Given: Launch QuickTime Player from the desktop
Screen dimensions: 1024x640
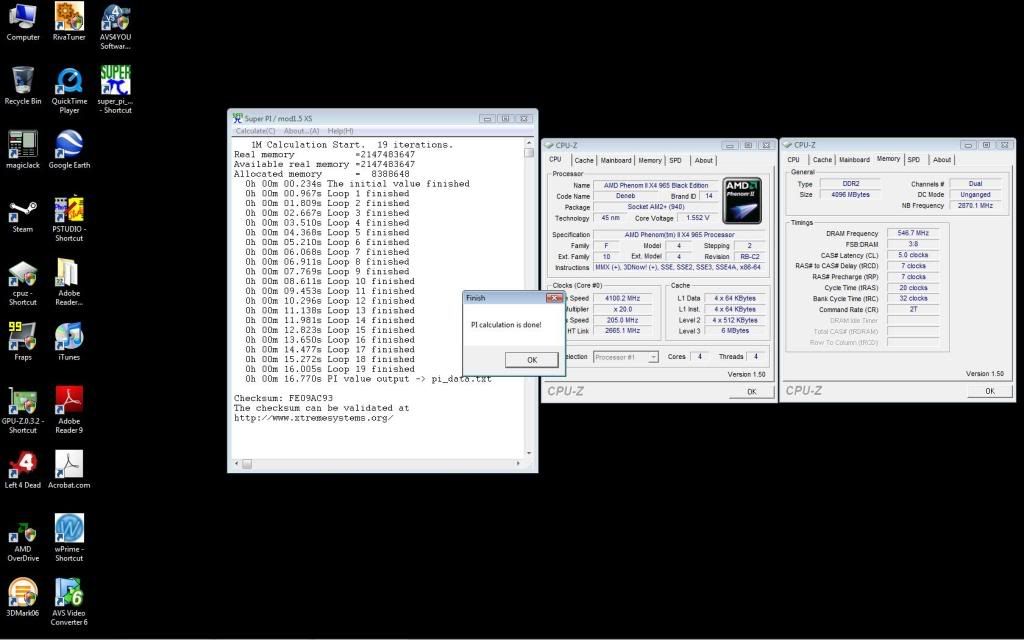Looking at the screenshot, I should 69,90.
